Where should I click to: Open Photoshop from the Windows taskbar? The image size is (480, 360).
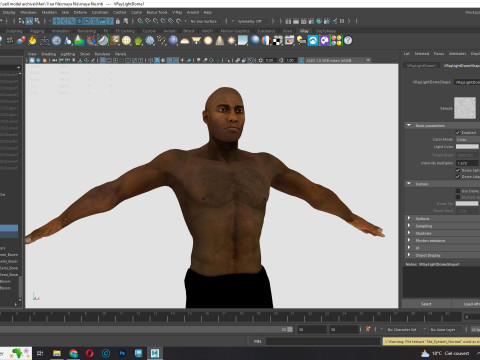click(122, 353)
